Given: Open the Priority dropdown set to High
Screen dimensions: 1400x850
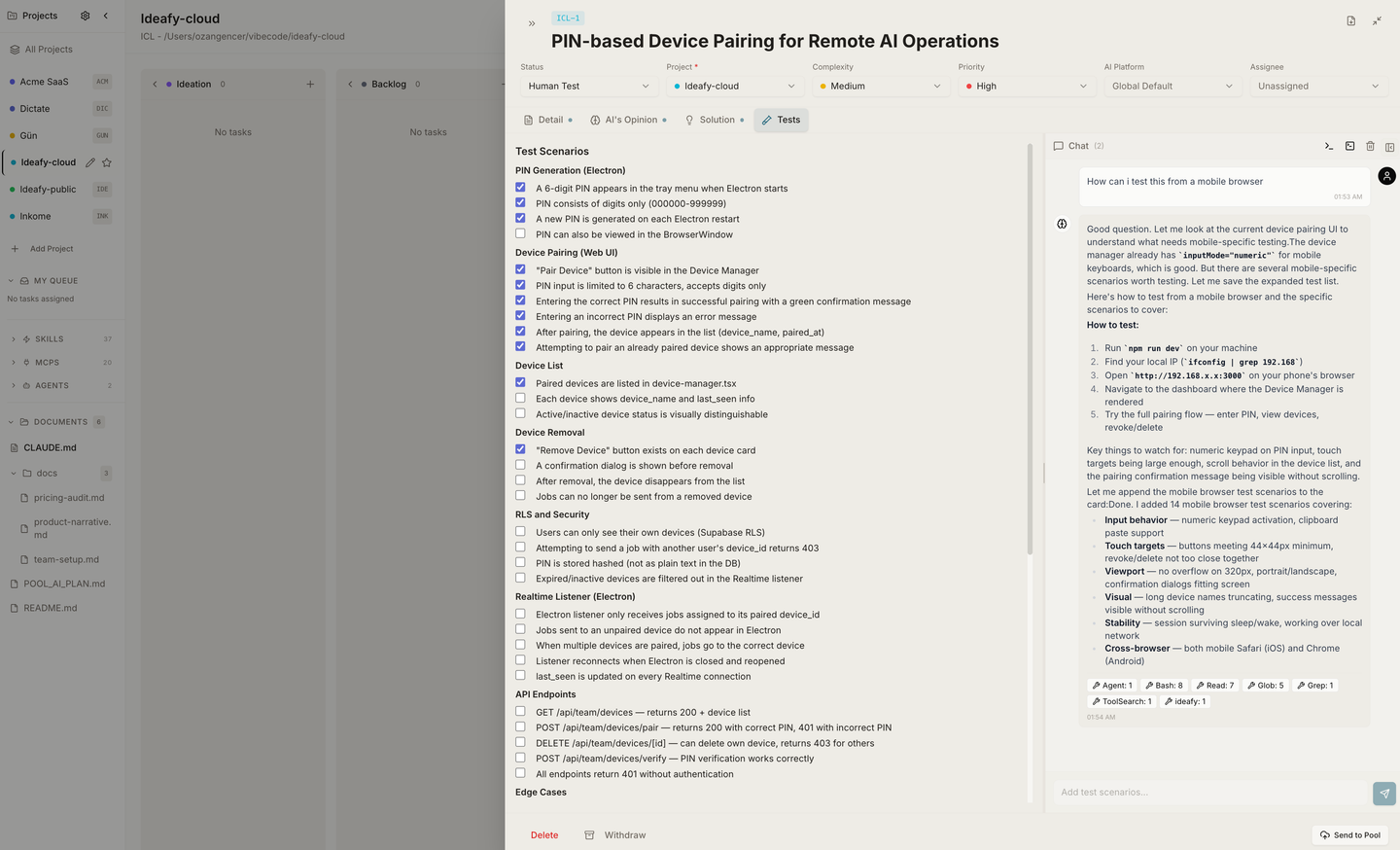Looking at the screenshot, I should [x=1027, y=86].
